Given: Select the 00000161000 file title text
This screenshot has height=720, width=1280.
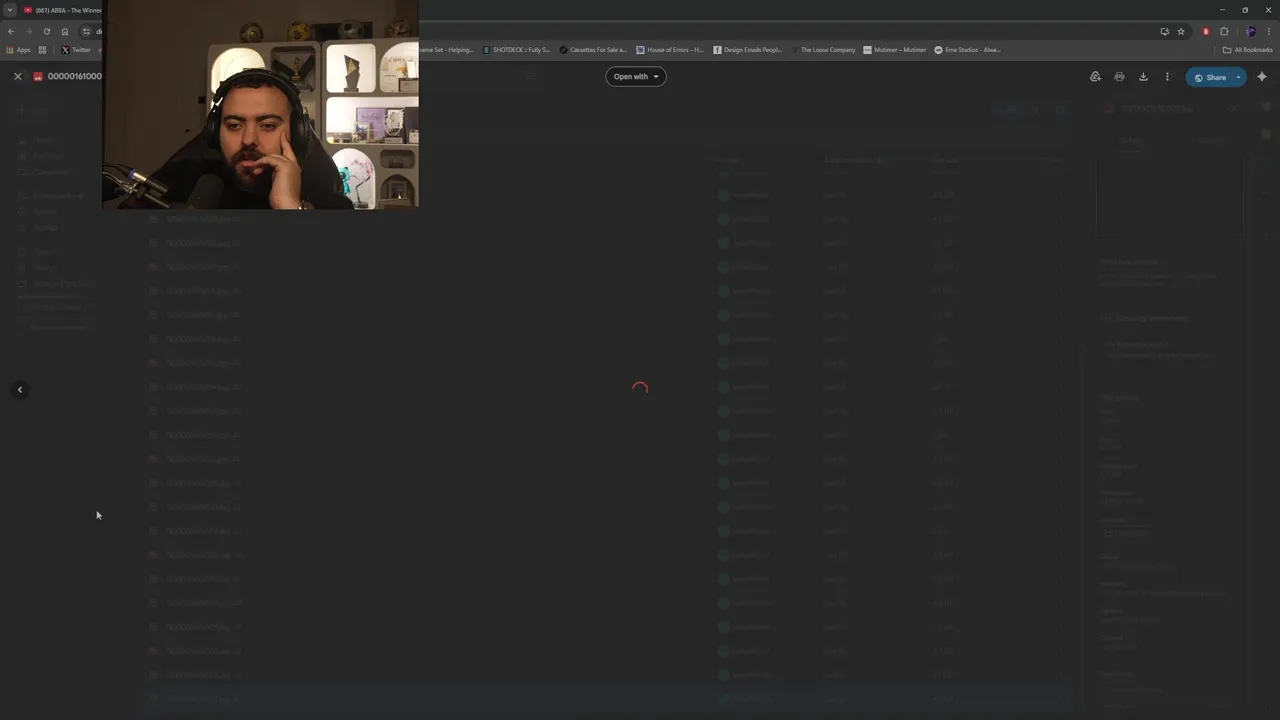Looking at the screenshot, I should [75, 76].
